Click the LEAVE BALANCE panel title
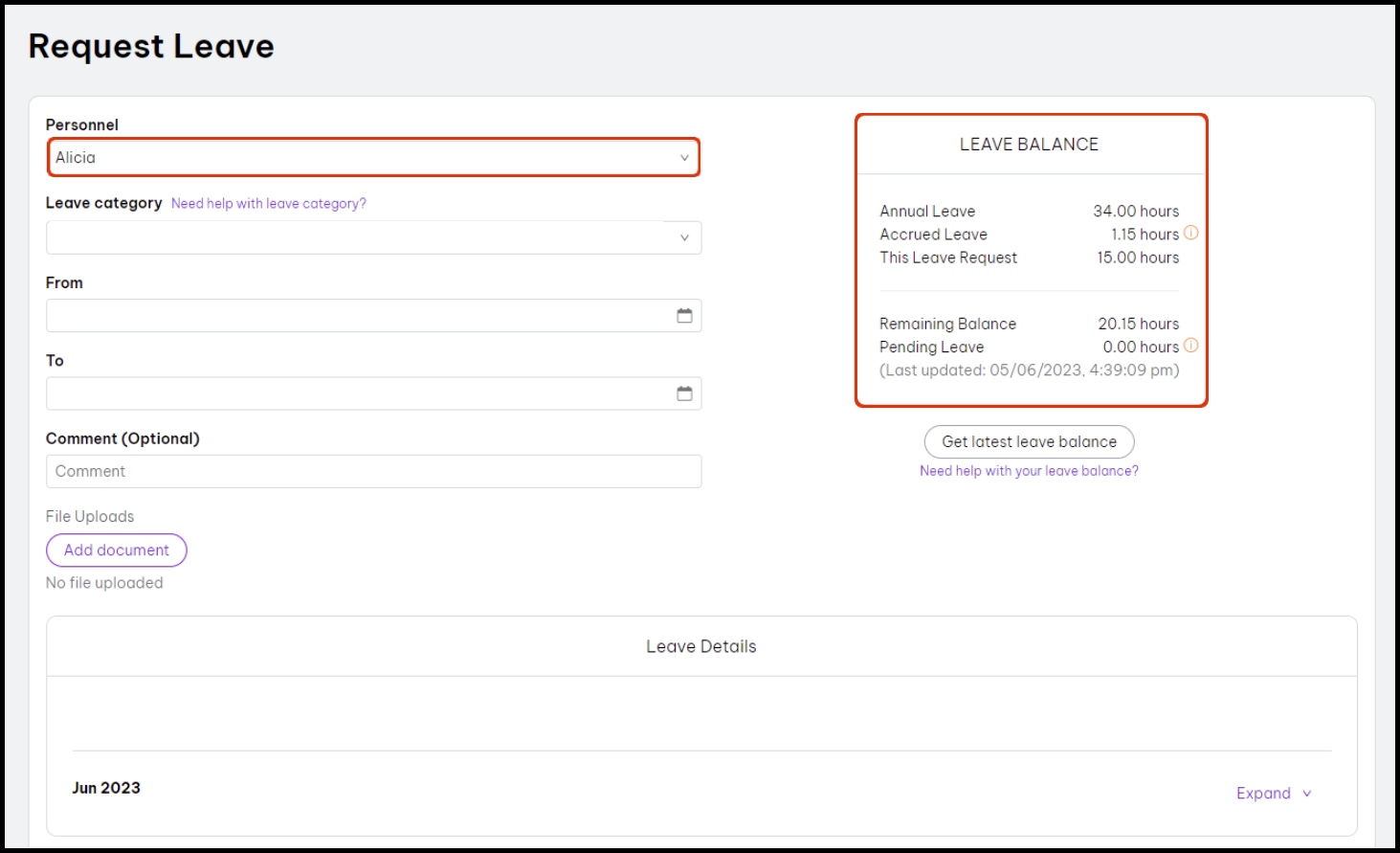 pos(1029,145)
